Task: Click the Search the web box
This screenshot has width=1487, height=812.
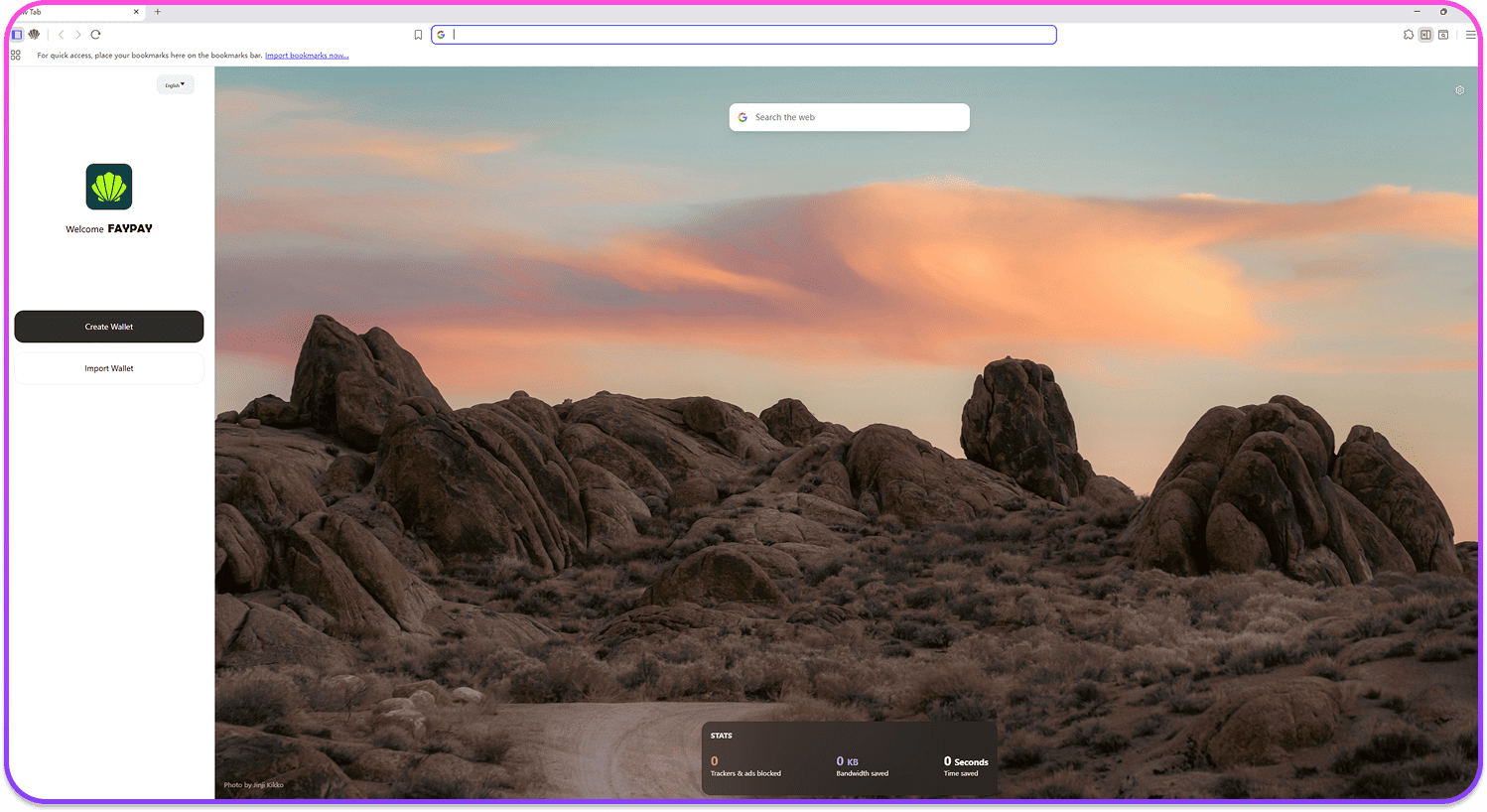Action: click(850, 117)
